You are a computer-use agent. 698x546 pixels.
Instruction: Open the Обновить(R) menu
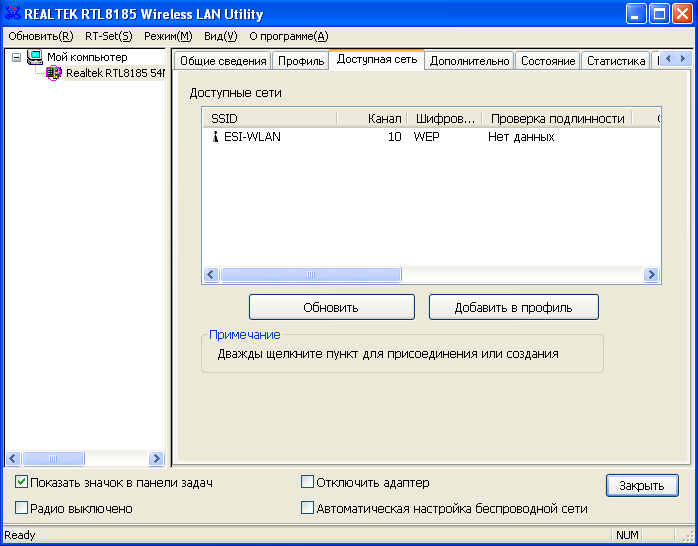click(41, 36)
